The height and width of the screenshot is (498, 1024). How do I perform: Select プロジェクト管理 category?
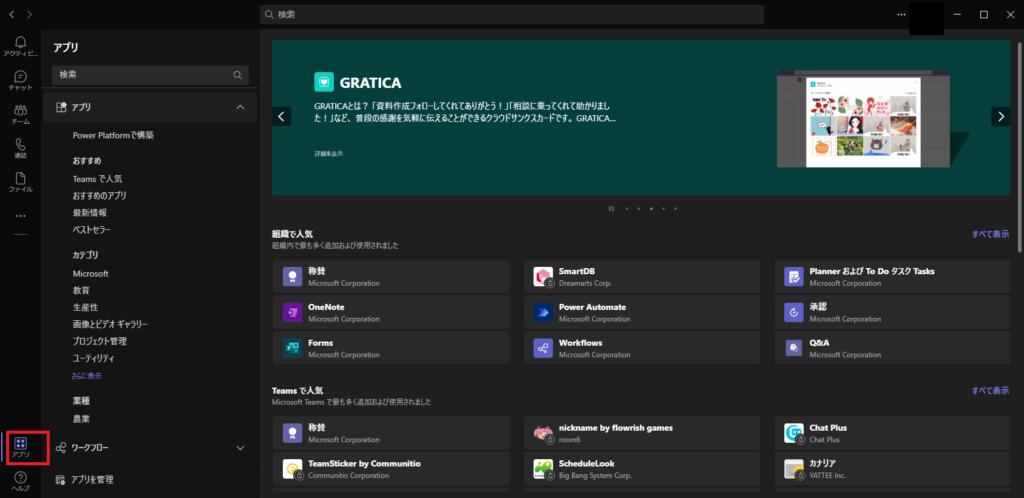99,341
